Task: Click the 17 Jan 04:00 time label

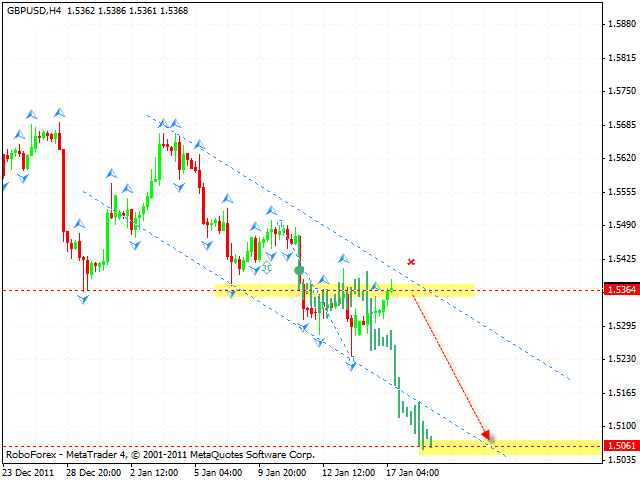Action: click(x=413, y=473)
